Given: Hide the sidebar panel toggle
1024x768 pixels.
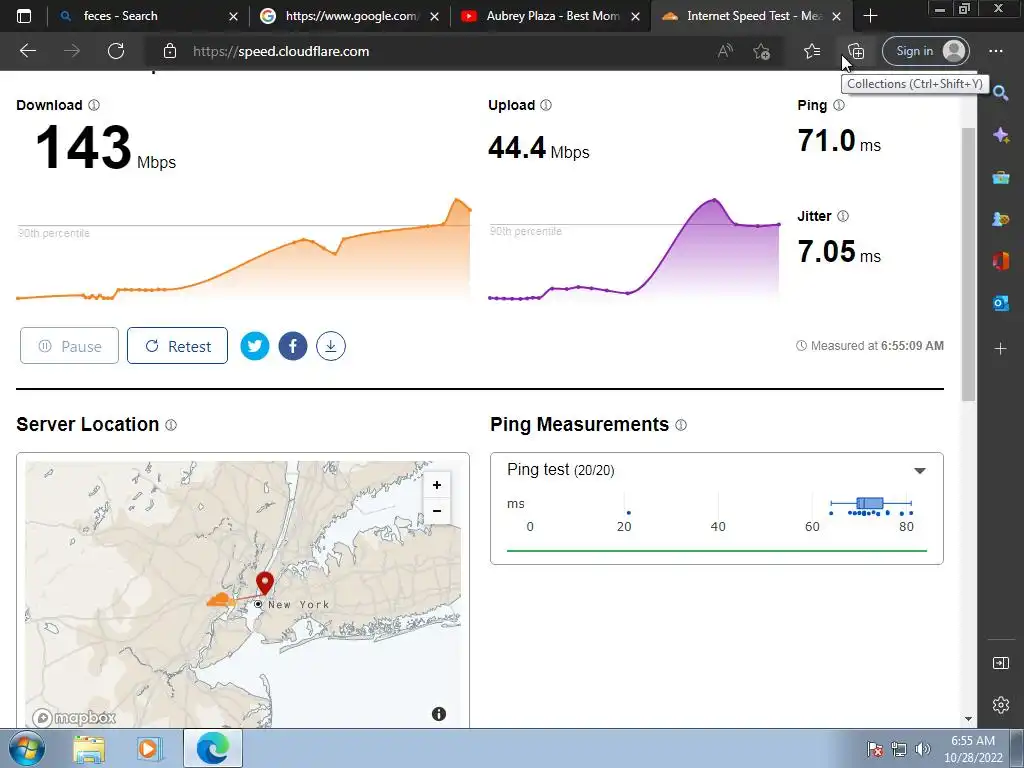Looking at the screenshot, I should pos(1000,663).
